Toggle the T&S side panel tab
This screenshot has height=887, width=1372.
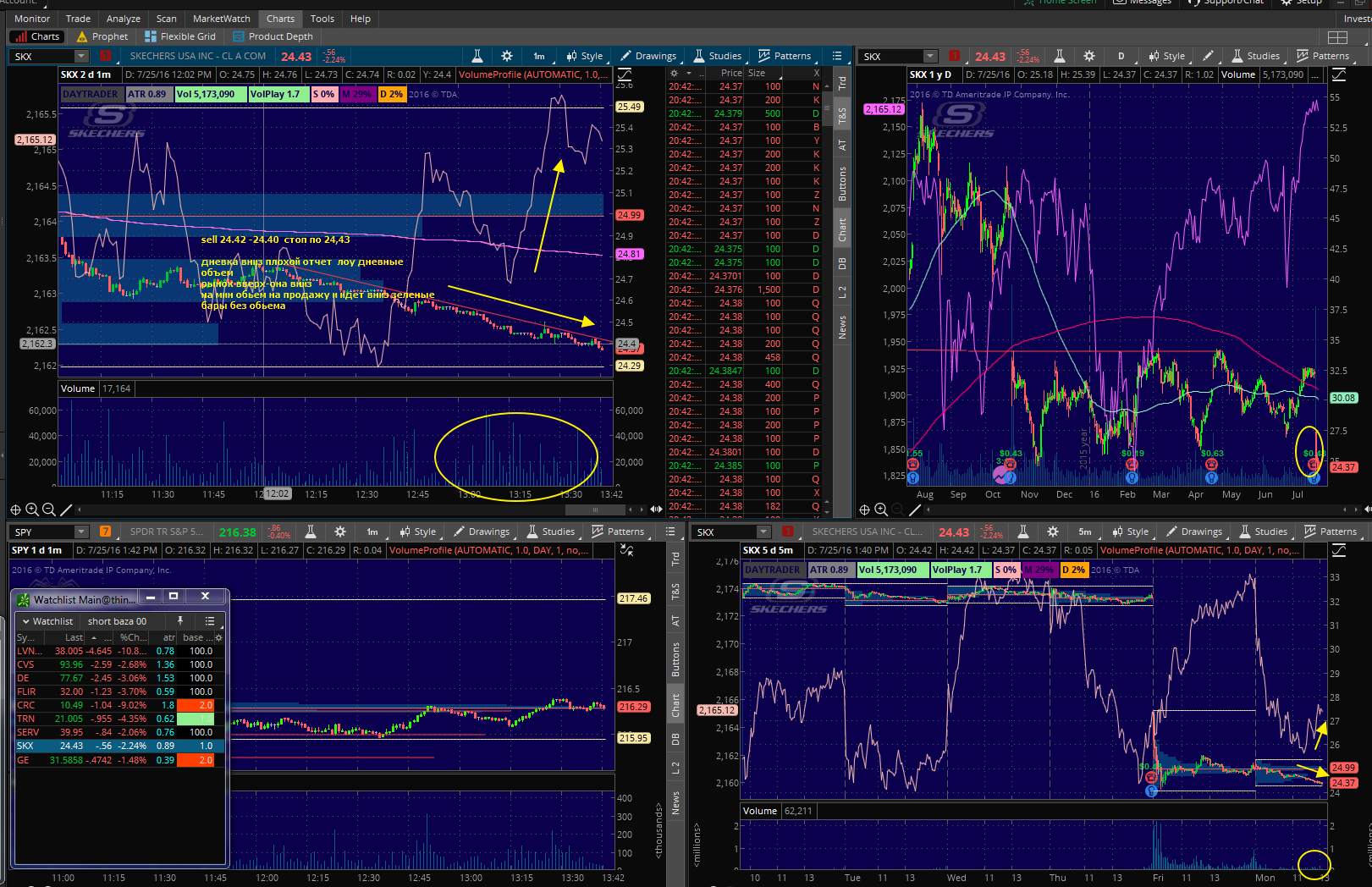pos(842,116)
